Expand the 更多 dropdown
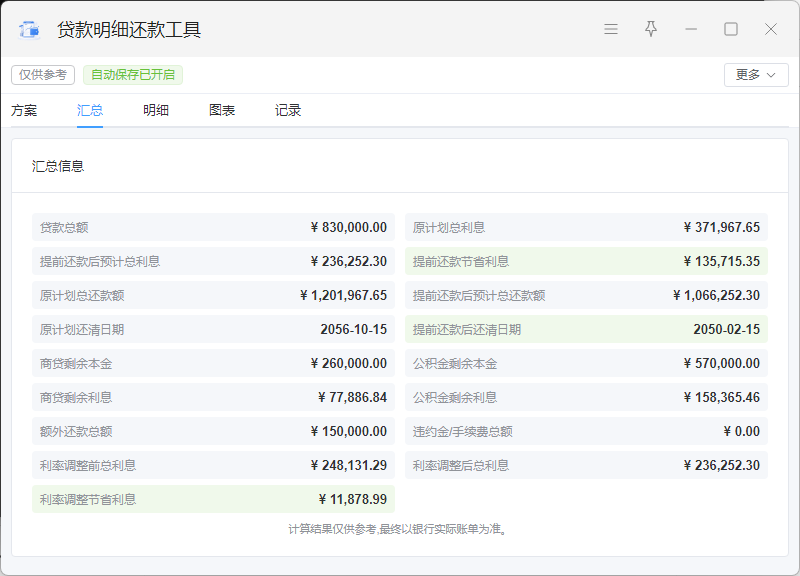The image size is (800, 576). tap(756, 75)
